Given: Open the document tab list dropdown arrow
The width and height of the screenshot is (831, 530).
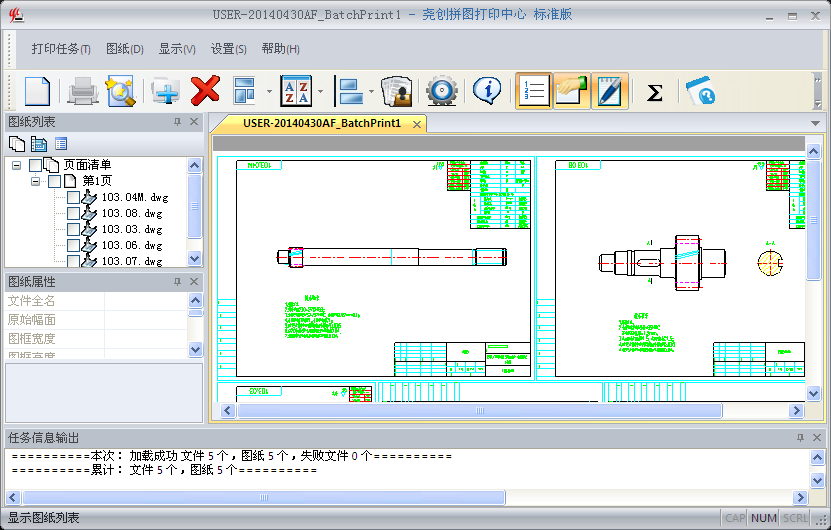Looking at the screenshot, I should pos(816,123).
